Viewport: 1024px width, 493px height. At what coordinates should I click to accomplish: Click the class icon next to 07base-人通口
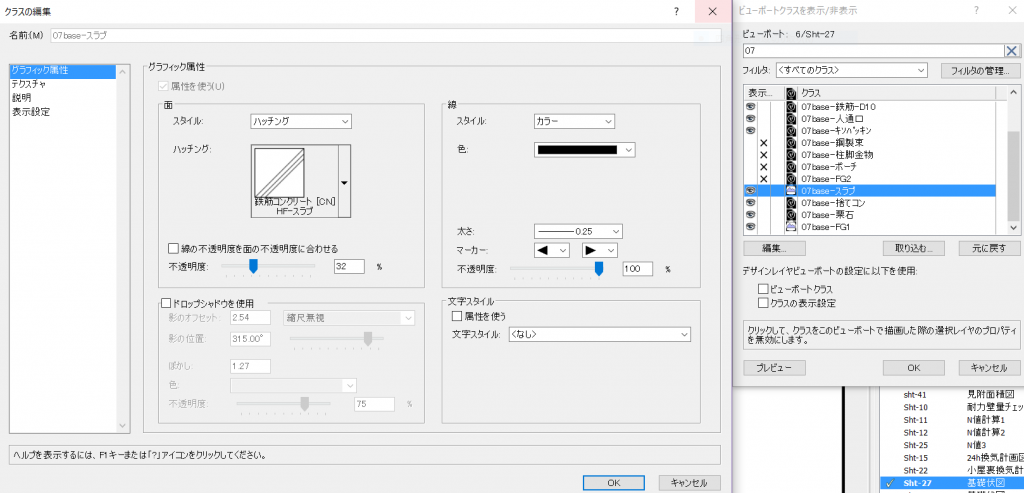pos(790,117)
